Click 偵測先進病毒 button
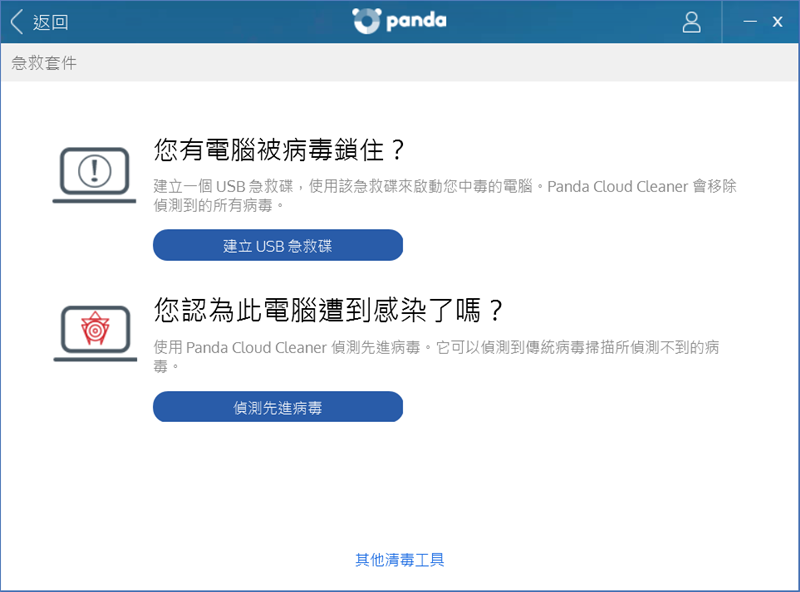800x592 pixels. tap(278, 407)
